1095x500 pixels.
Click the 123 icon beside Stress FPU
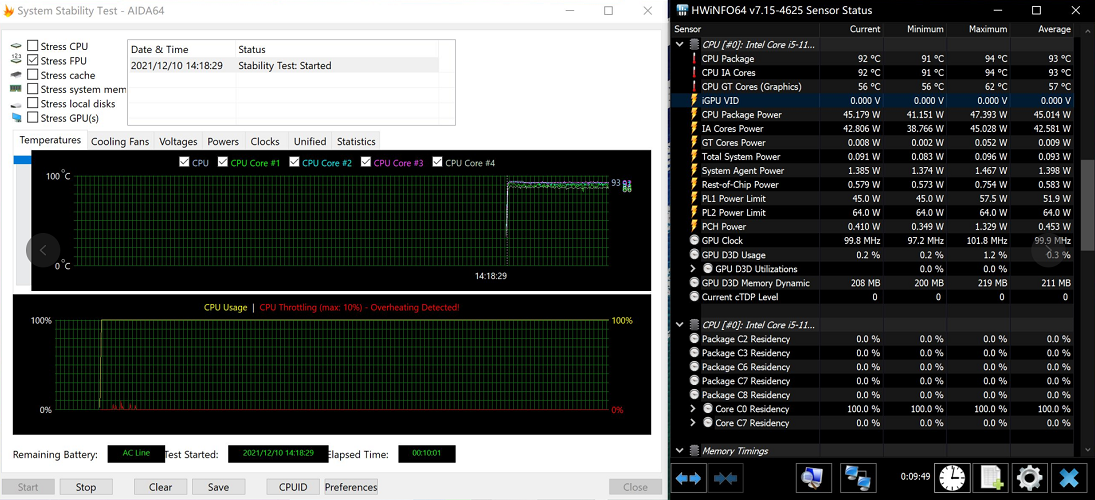pyautogui.click(x=16, y=61)
